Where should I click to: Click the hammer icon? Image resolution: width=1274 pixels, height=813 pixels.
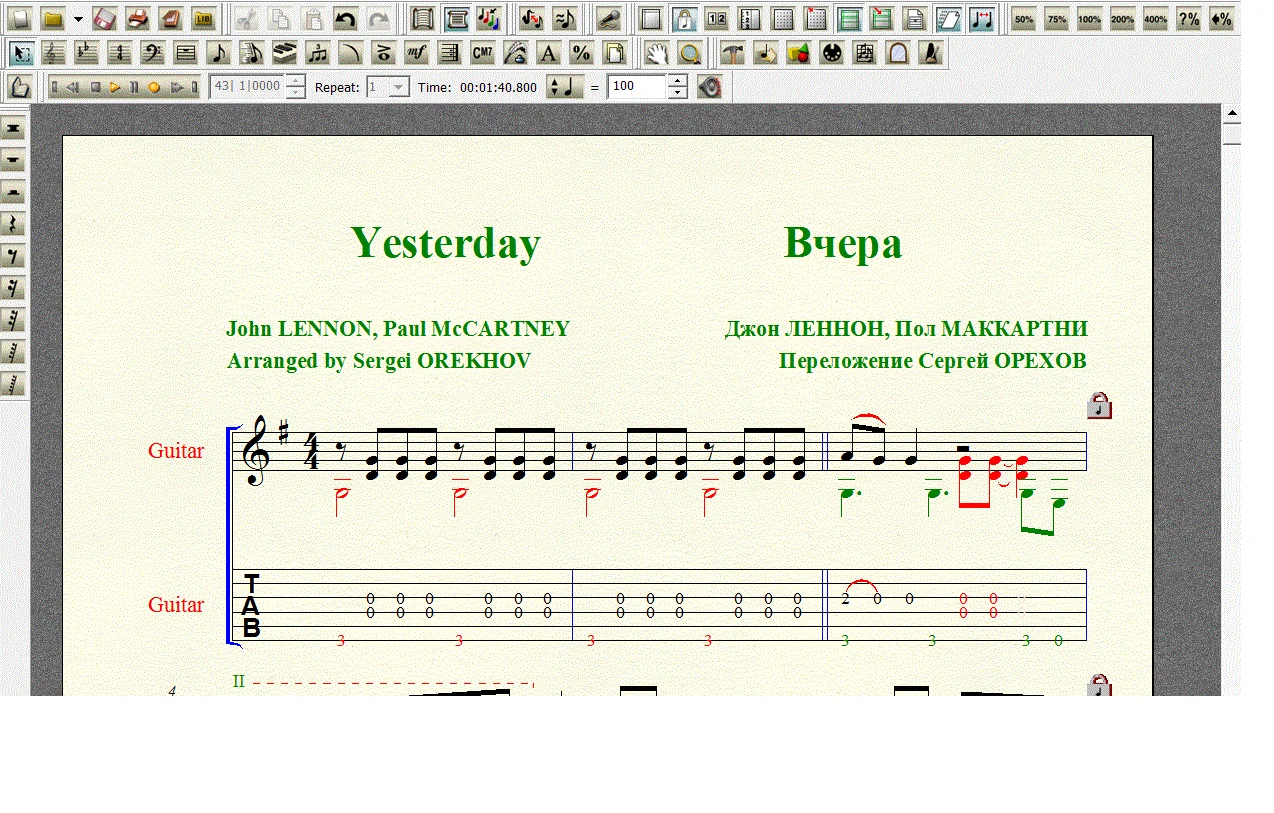tap(733, 53)
